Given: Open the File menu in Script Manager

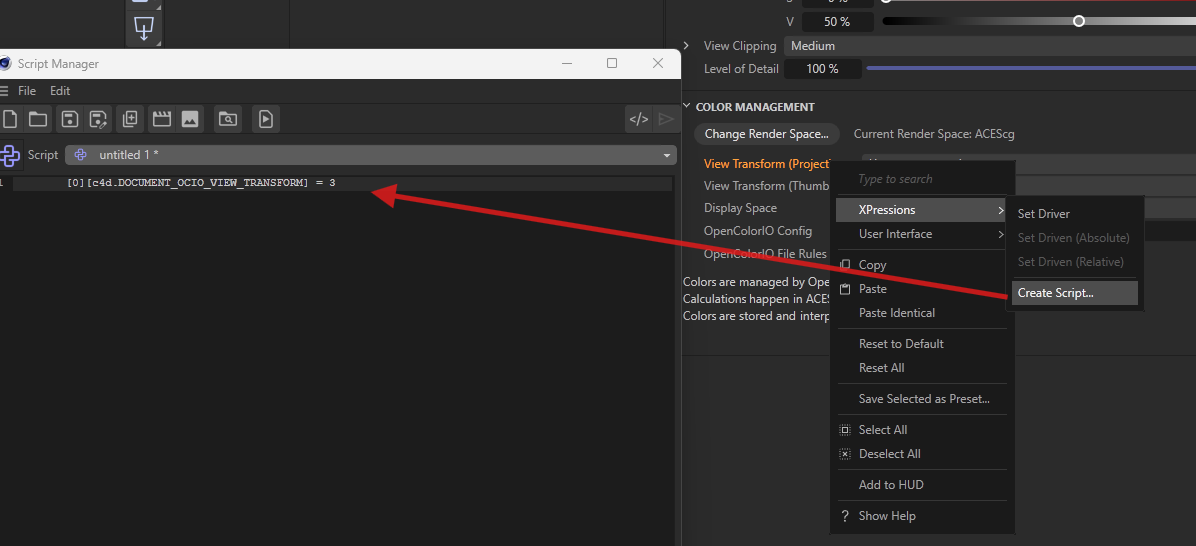Looking at the screenshot, I should click(27, 91).
